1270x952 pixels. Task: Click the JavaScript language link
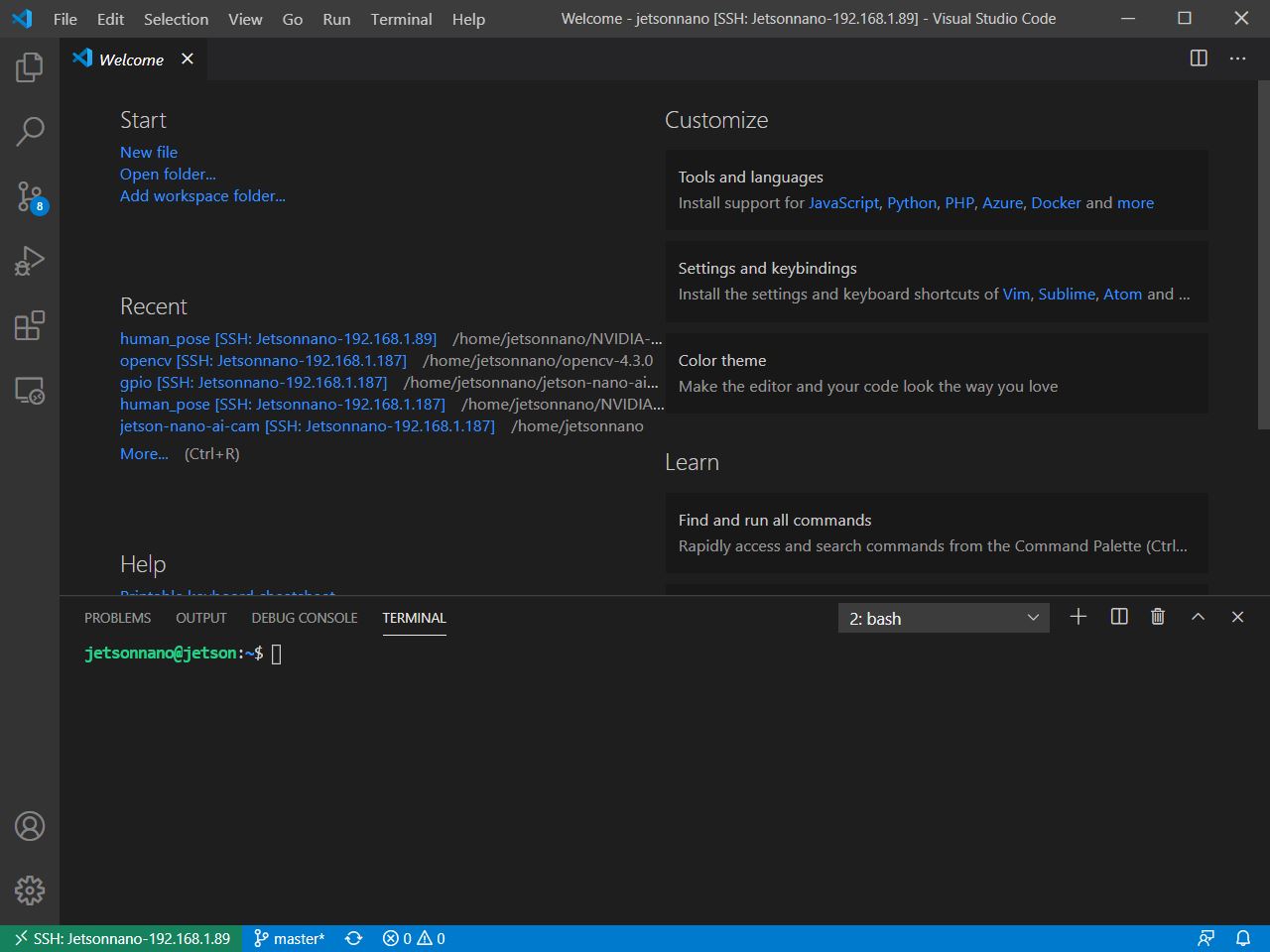click(843, 202)
